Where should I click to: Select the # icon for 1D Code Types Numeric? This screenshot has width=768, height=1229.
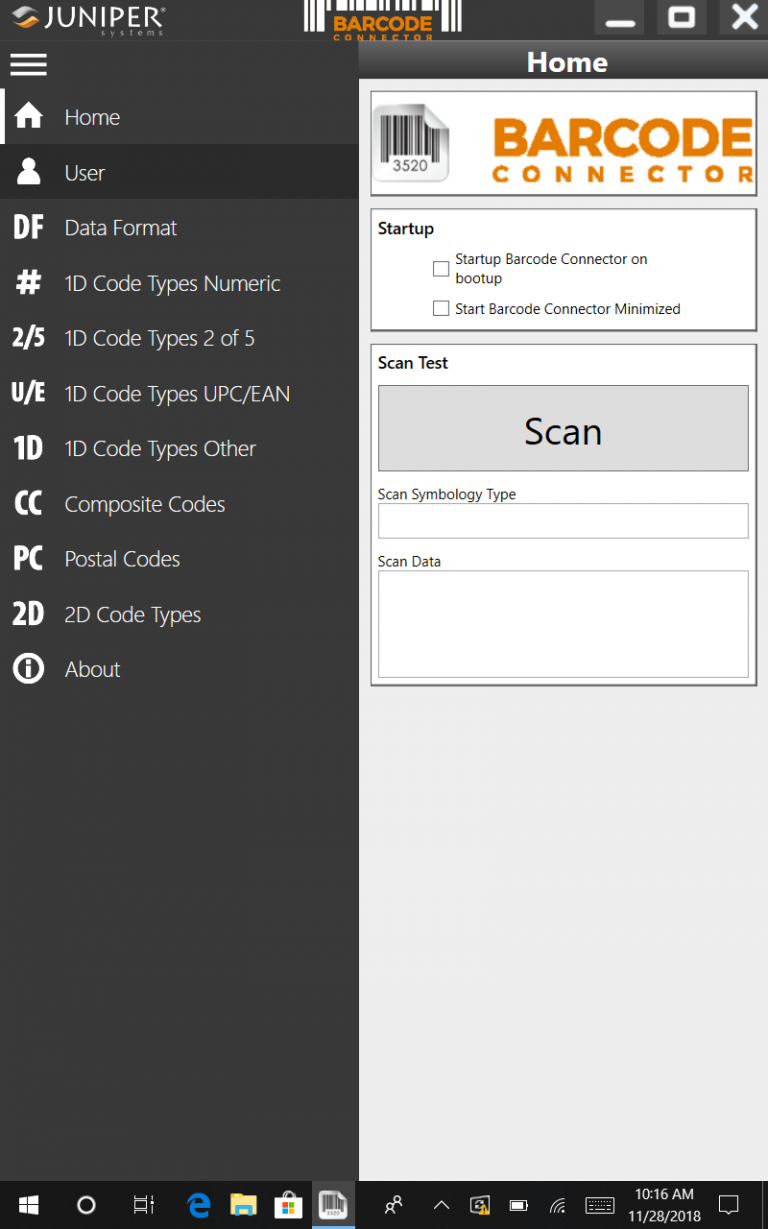point(28,283)
